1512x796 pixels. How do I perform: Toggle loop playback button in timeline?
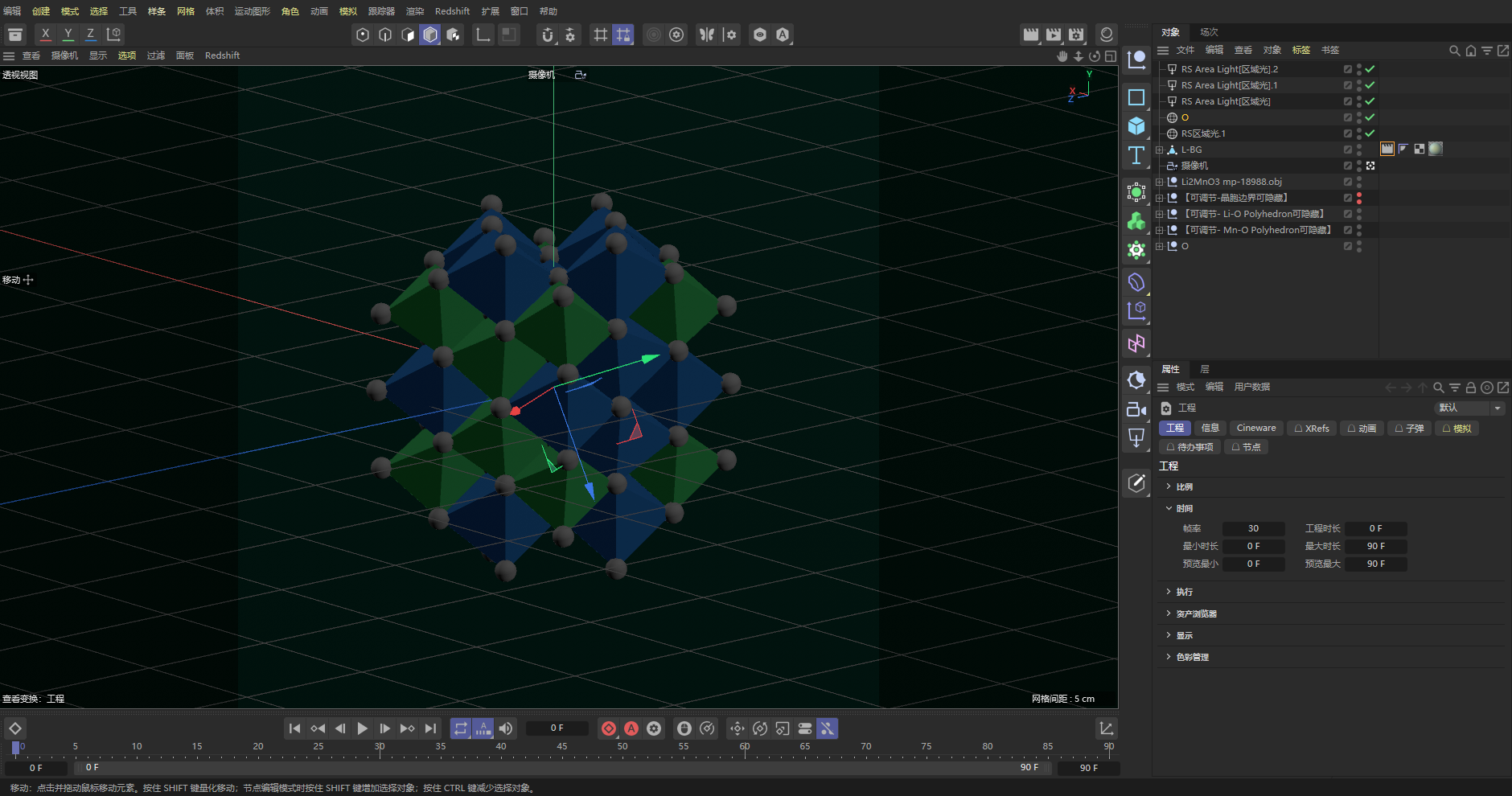(x=461, y=728)
